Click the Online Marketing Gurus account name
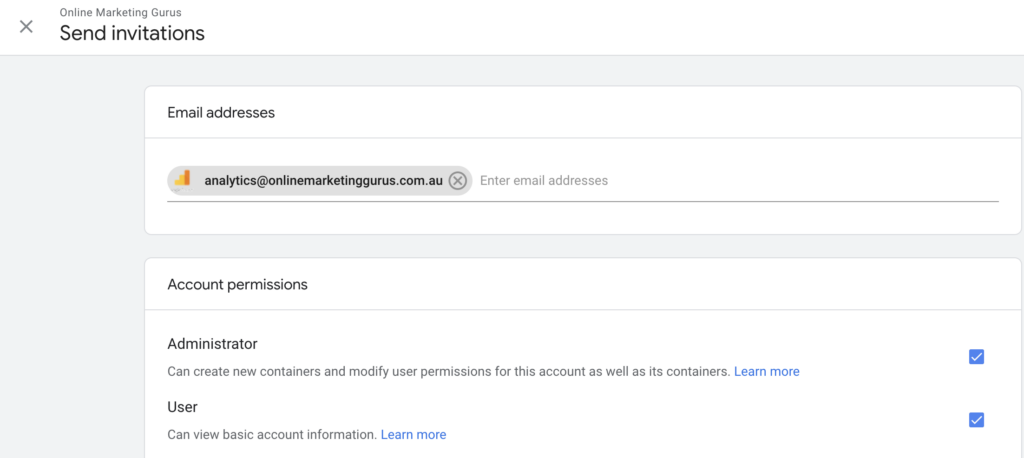 point(121,12)
